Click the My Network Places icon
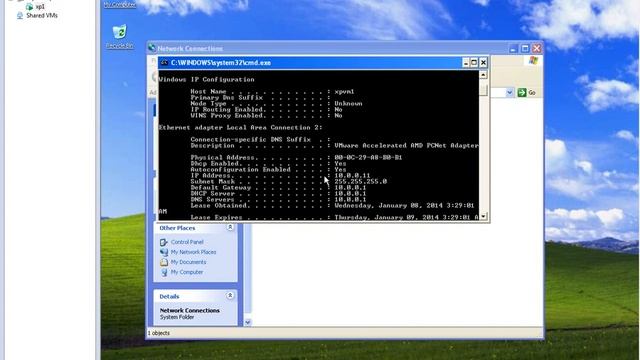This screenshot has width=640, height=360. (164, 252)
